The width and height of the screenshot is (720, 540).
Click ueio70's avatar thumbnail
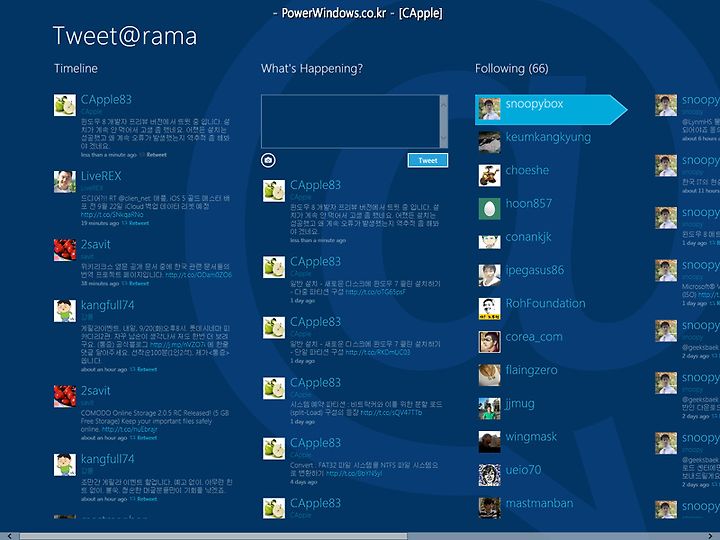coord(489,475)
